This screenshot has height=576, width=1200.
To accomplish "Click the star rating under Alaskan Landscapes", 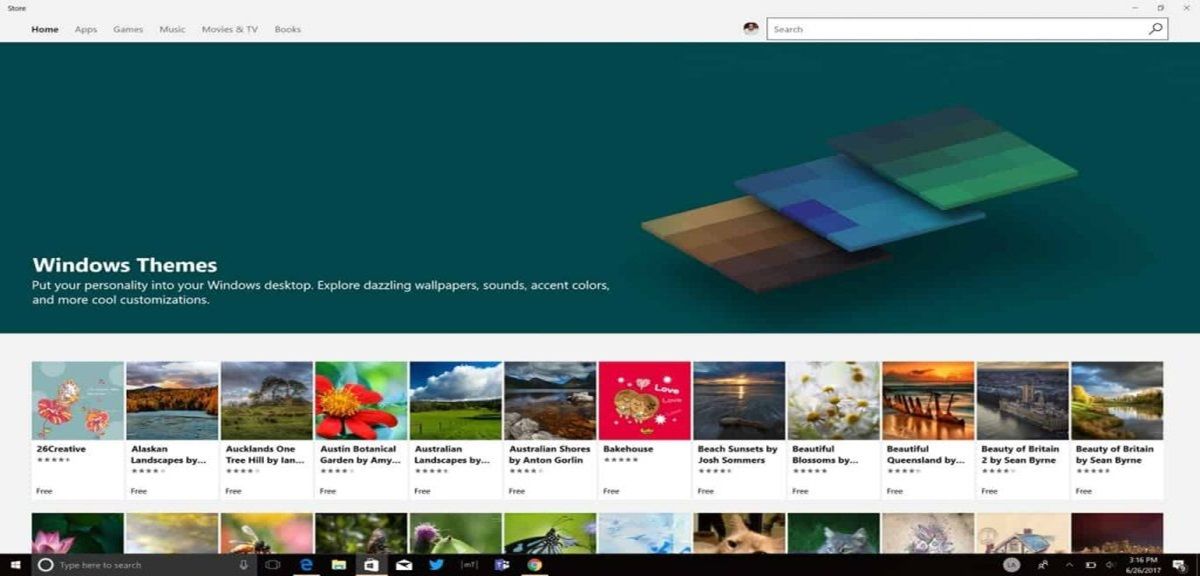I will [x=148, y=471].
